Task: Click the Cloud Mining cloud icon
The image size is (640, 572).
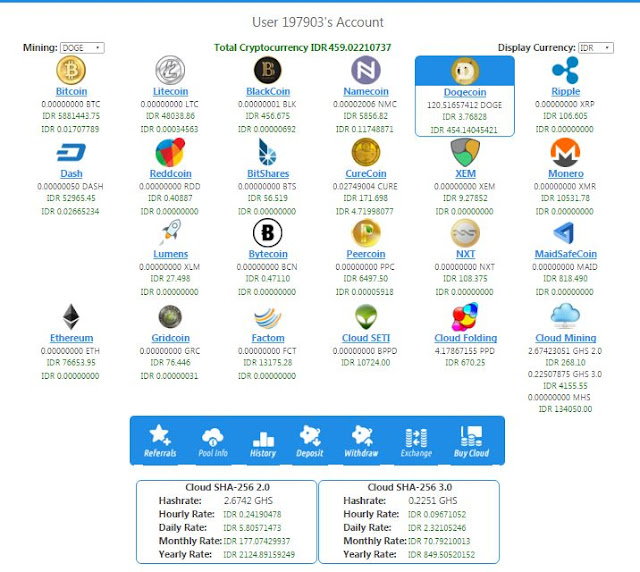Action: click(565, 316)
